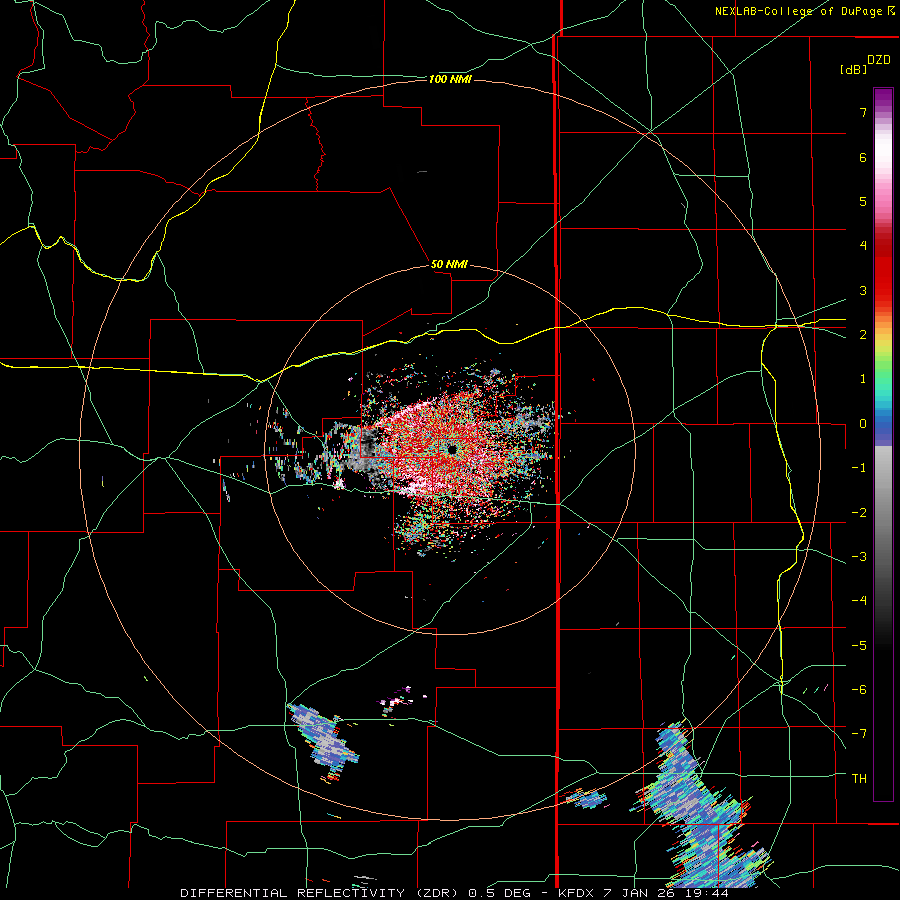Click the 1 value on the dB scale
Screen dimensions: 900x900
pos(863,379)
